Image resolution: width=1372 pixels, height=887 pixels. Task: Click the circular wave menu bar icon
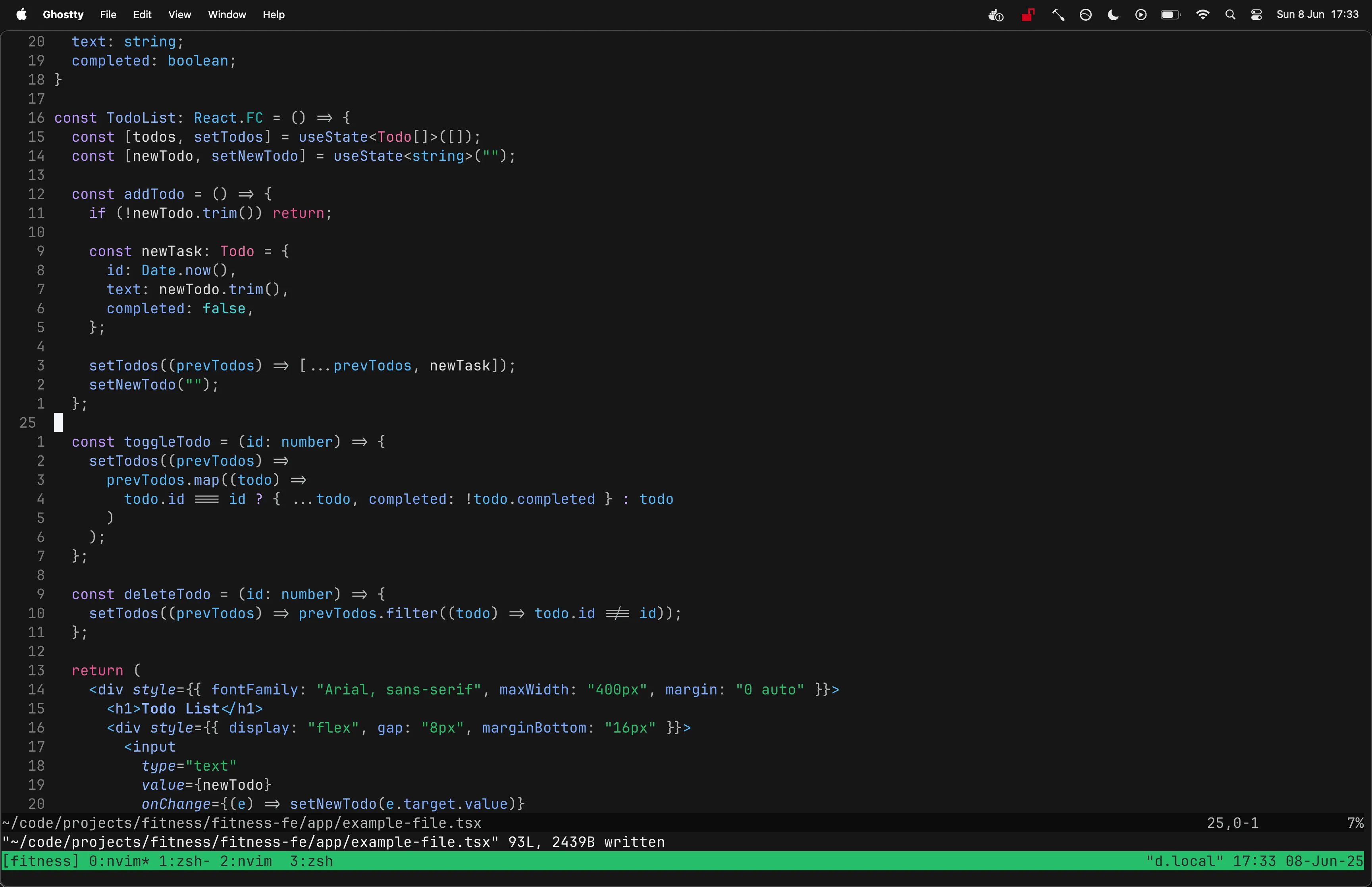(1086, 15)
